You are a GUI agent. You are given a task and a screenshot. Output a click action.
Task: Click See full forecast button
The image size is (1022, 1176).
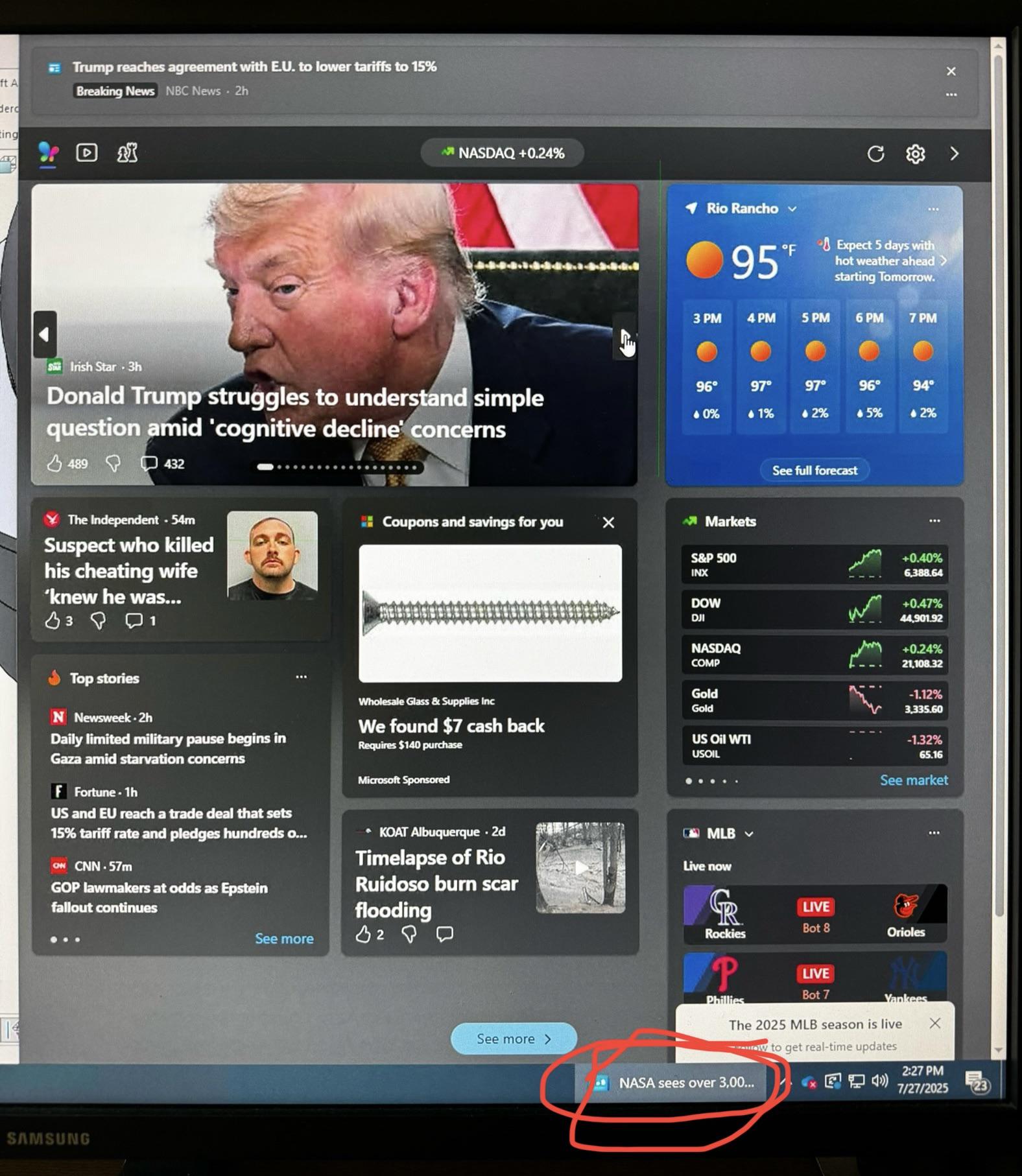click(x=814, y=471)
